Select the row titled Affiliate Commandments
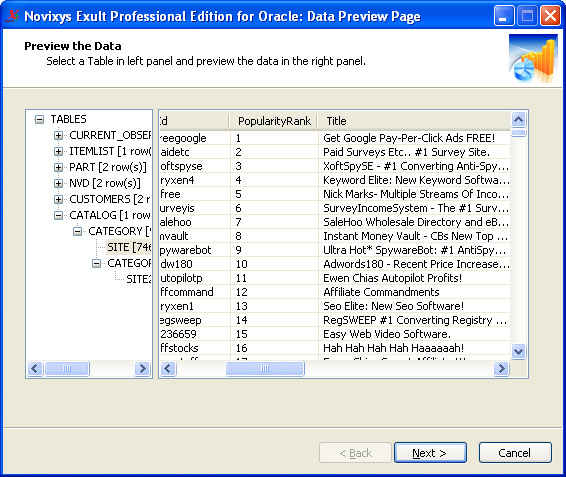The width and height of the screenshot is (566, 477). [334, 292]
